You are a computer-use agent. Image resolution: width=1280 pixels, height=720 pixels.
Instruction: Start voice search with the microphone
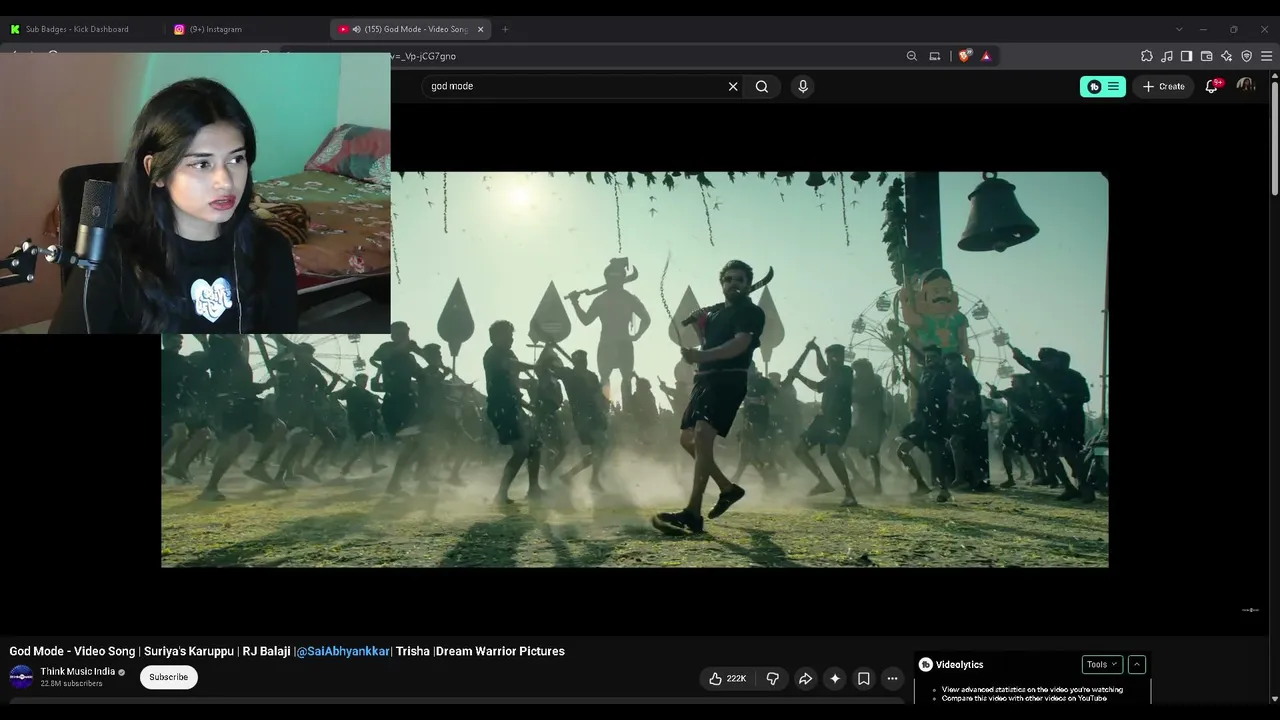tap(802, 86)
